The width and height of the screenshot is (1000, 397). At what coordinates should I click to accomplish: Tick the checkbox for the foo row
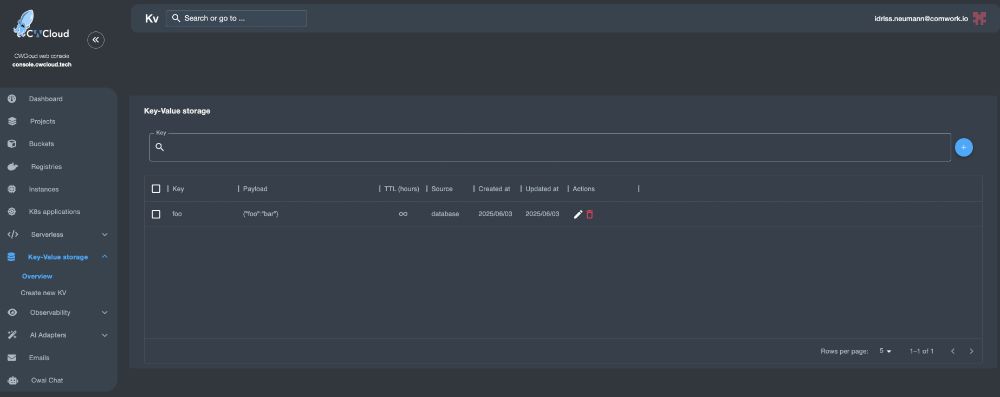coord(156,214)
